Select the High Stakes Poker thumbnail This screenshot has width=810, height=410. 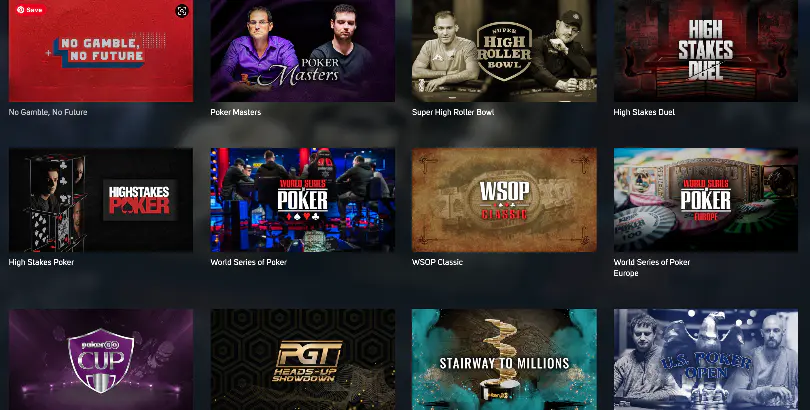[101, 200]
